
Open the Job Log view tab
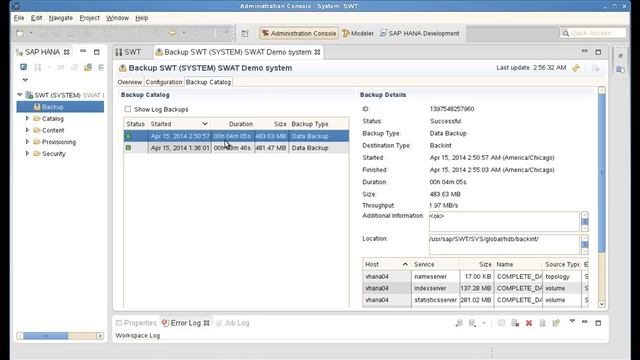point(233,323)
